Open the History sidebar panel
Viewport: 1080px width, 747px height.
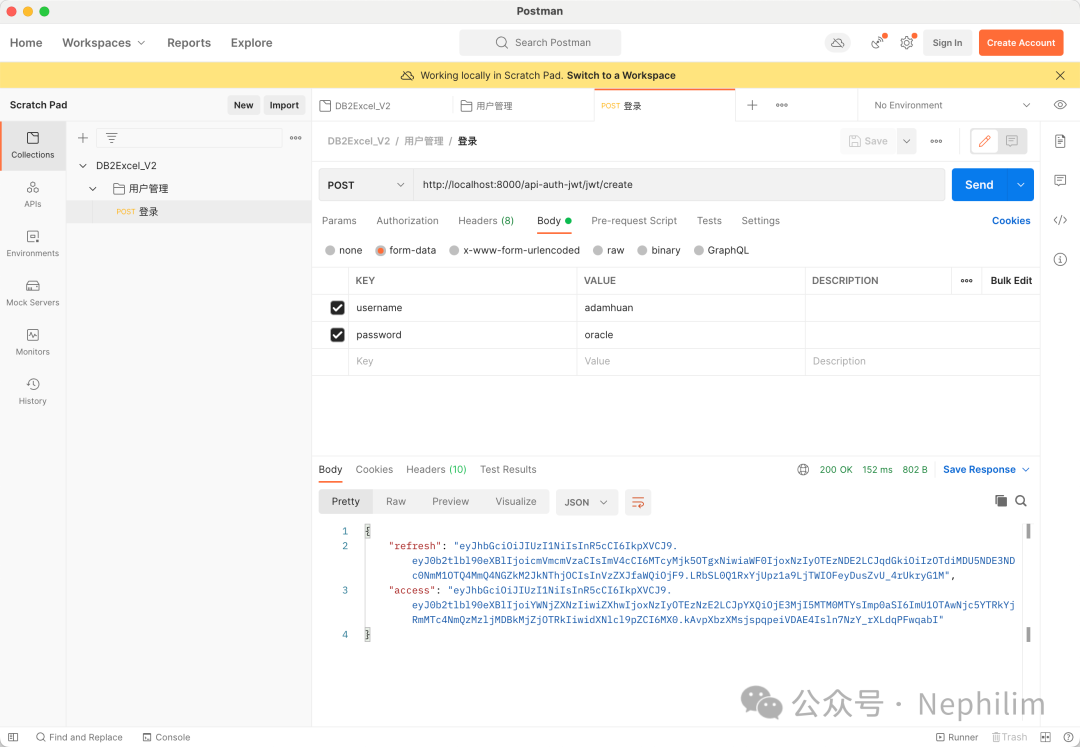pyautogui.click(x=32, y=392)
